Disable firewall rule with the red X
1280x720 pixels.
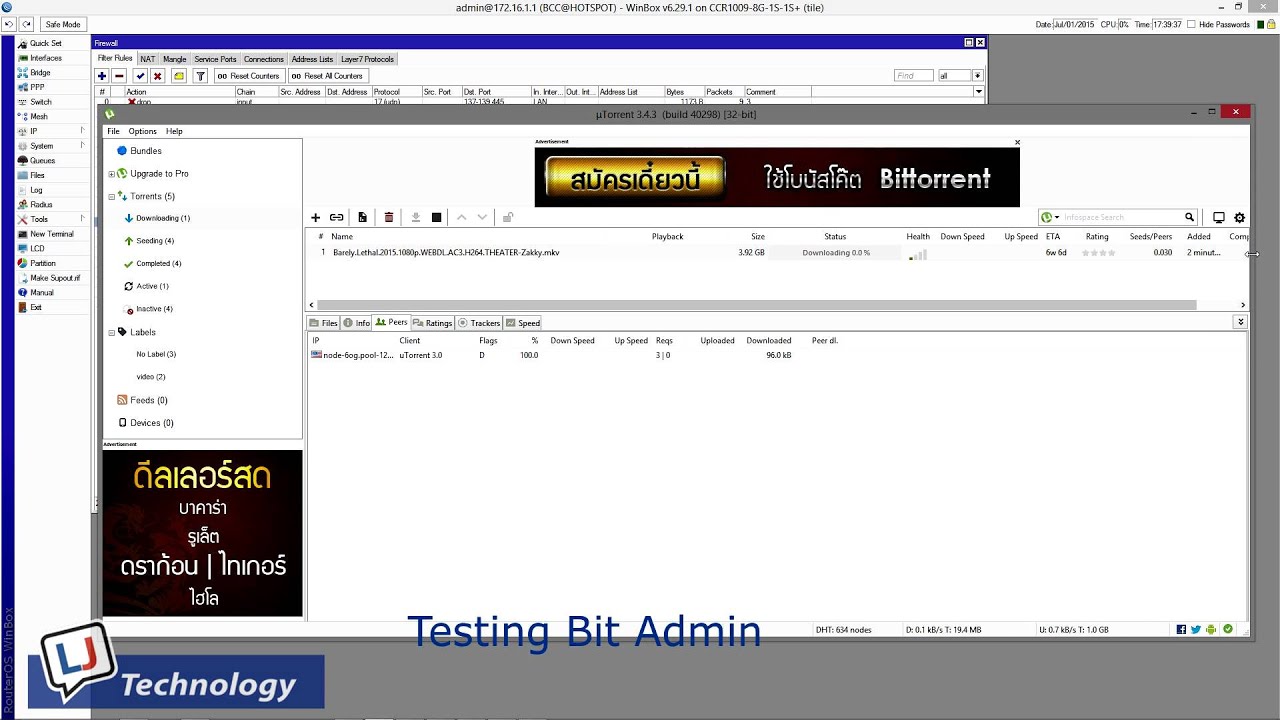coord(157,76)
